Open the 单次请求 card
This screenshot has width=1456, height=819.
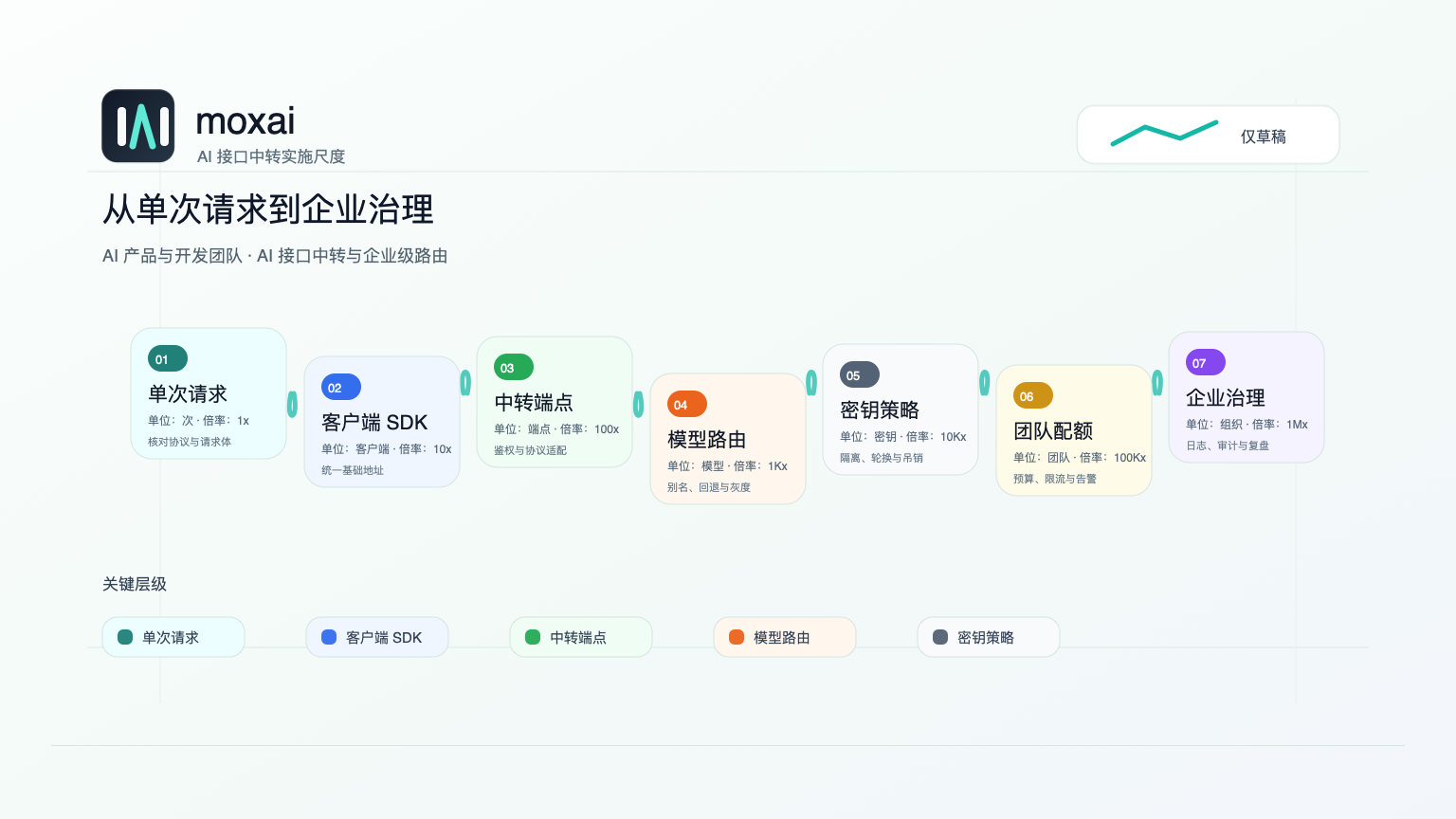point(209,393)
